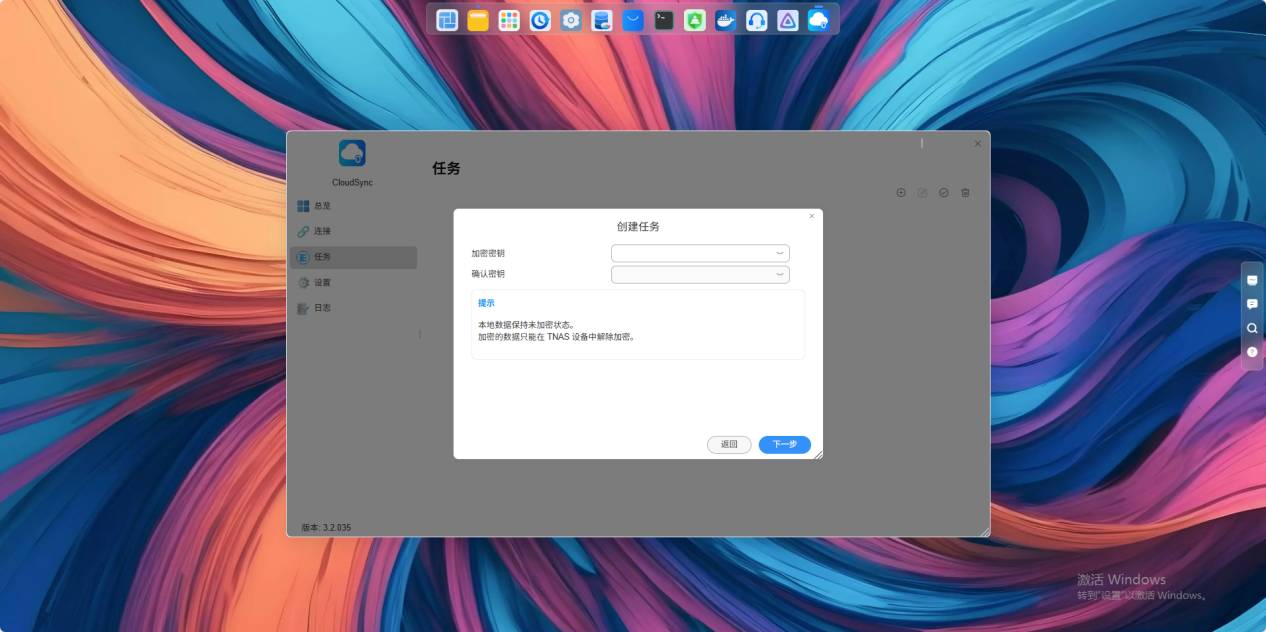Click the CloudSync app logo
The height and width of the screenshot is (632, 1266).
351,152
